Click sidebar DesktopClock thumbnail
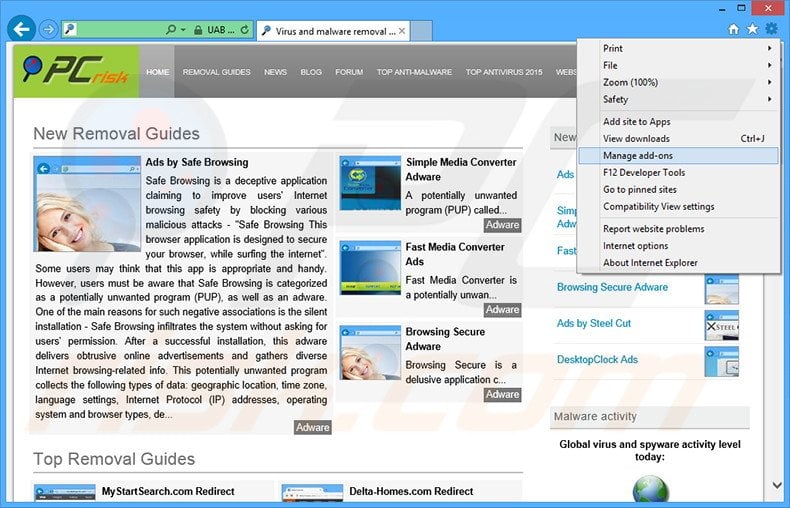This screenshot has width=790, height=508. coord(721,362)
